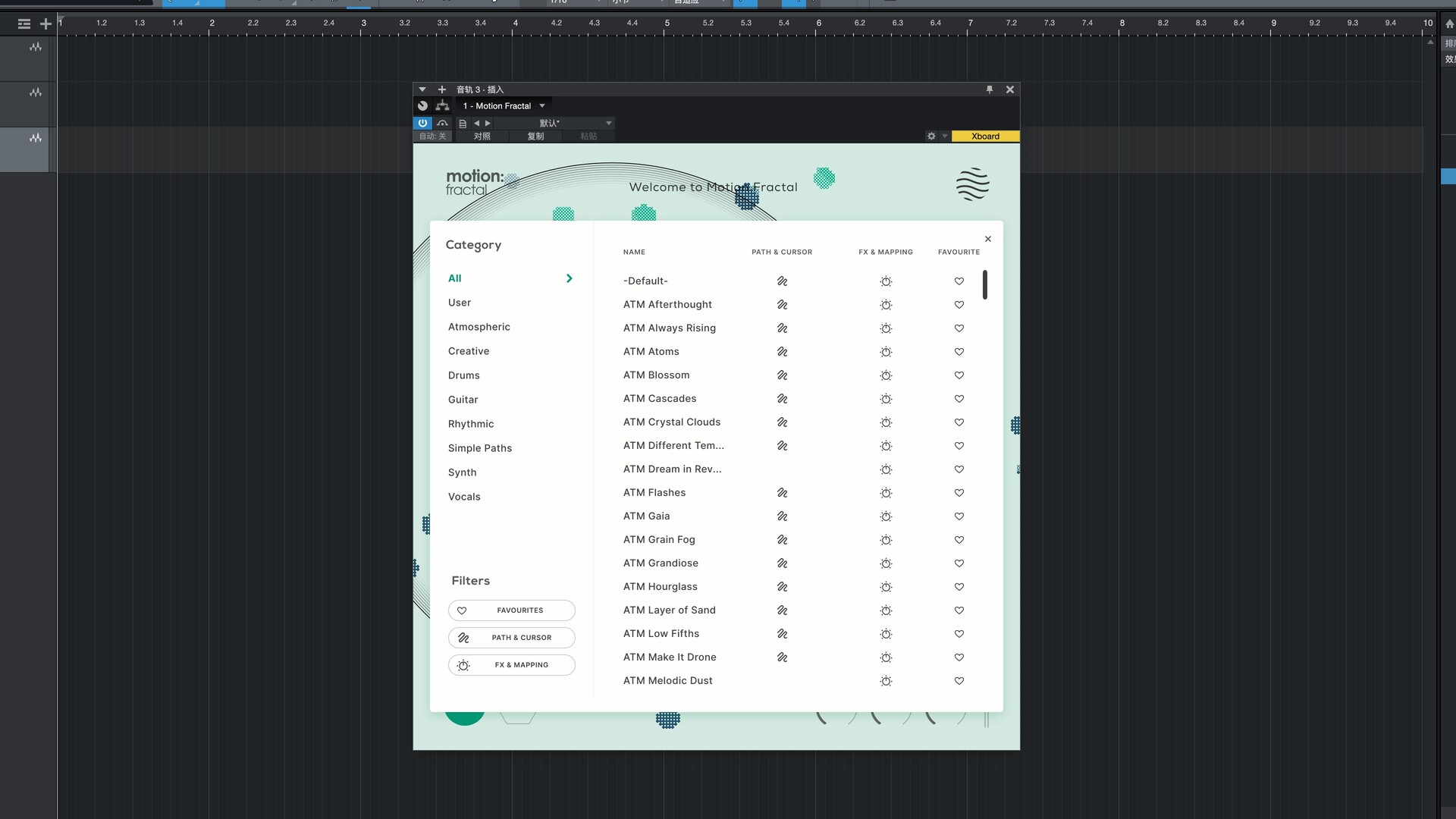Image resolution: width=1456 pixels, height=819 pixels.
Task: Favourite the ATM Atoms preset
Action: tap(959, 352)
